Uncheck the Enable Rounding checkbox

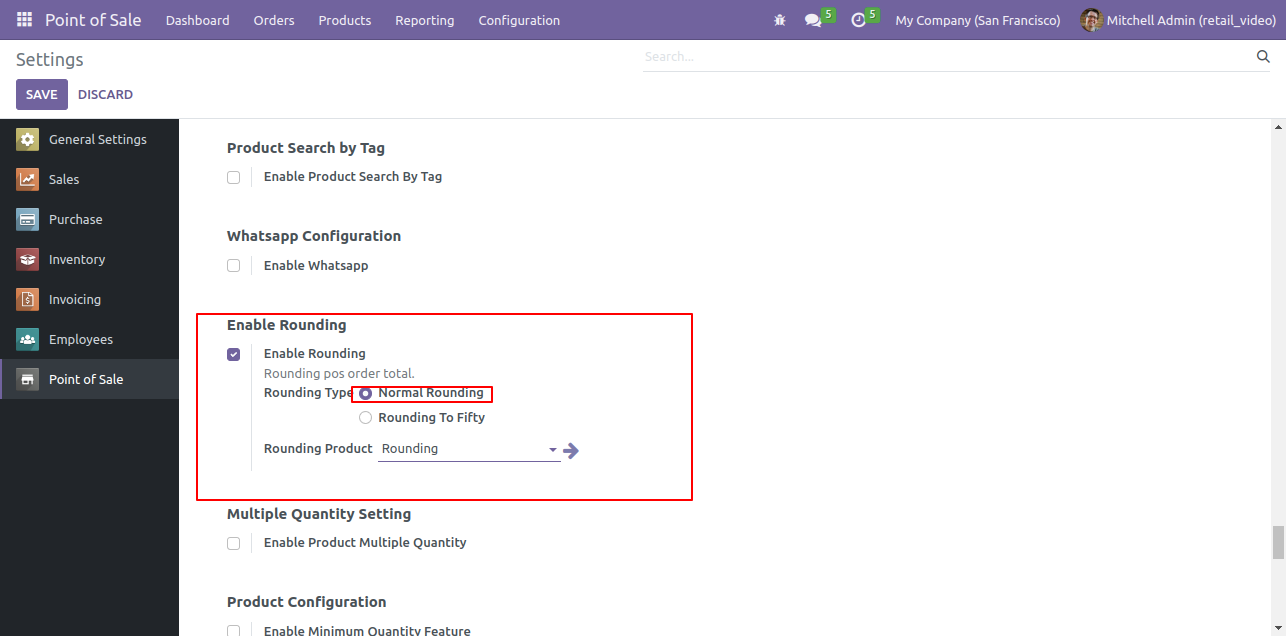tap(233, 354)
